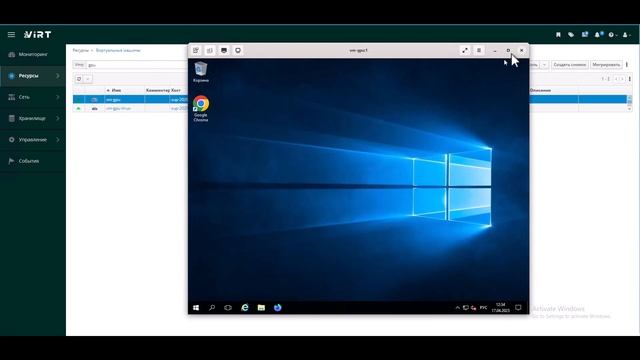The height and width of the screenshot is (360, 640).
Task: Open Хранилище section in the sidebar
Action: tap(32, 118)
